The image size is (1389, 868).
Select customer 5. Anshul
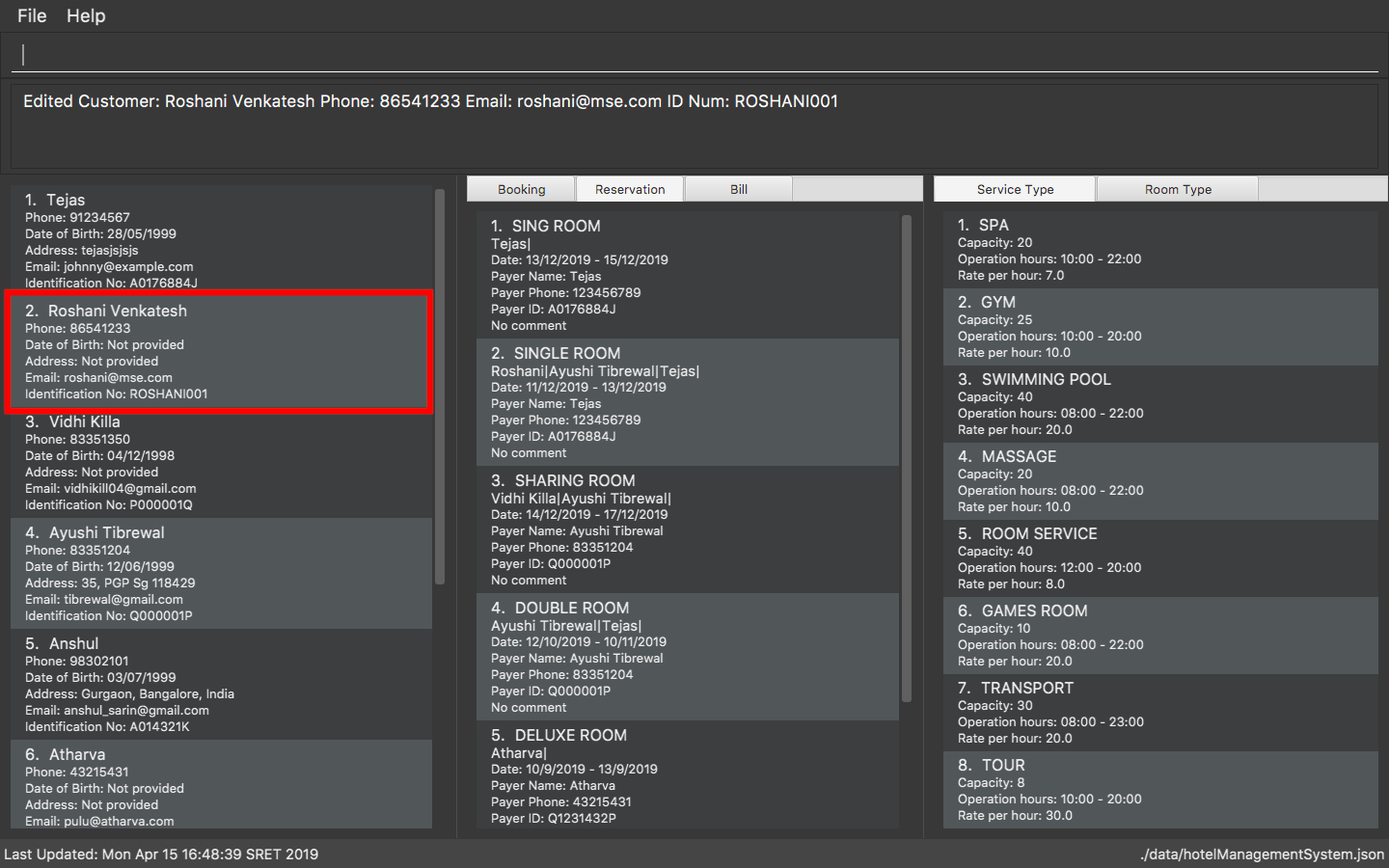pos(221,685)
